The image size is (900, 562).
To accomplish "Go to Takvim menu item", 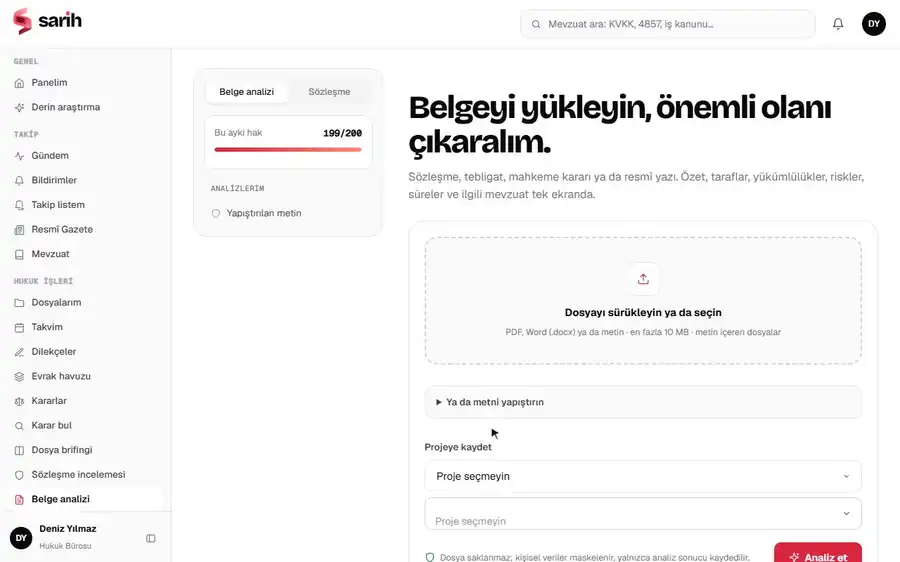I will click(x=86, y=327).
